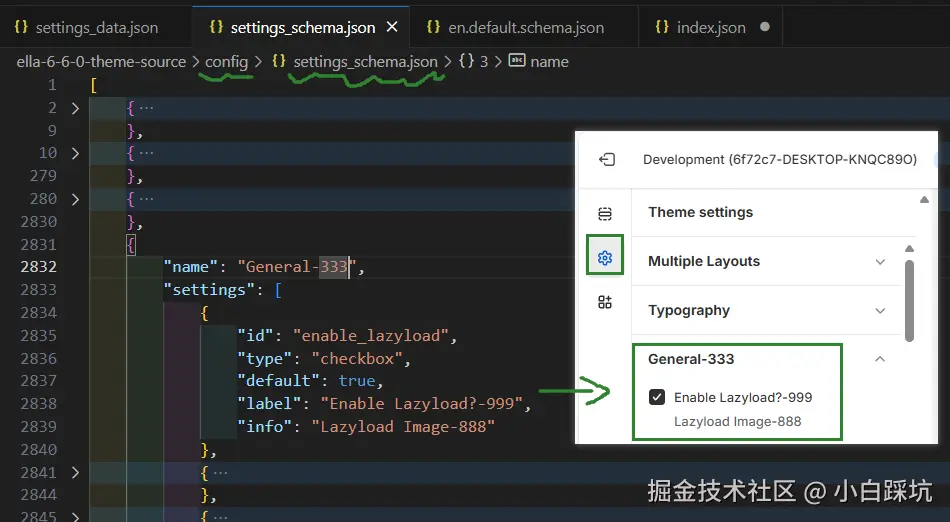Viewport: 950px width, 522px height.
Task: Click the "Lazyload Image-888" info string
Action: (x=403, y=427)
